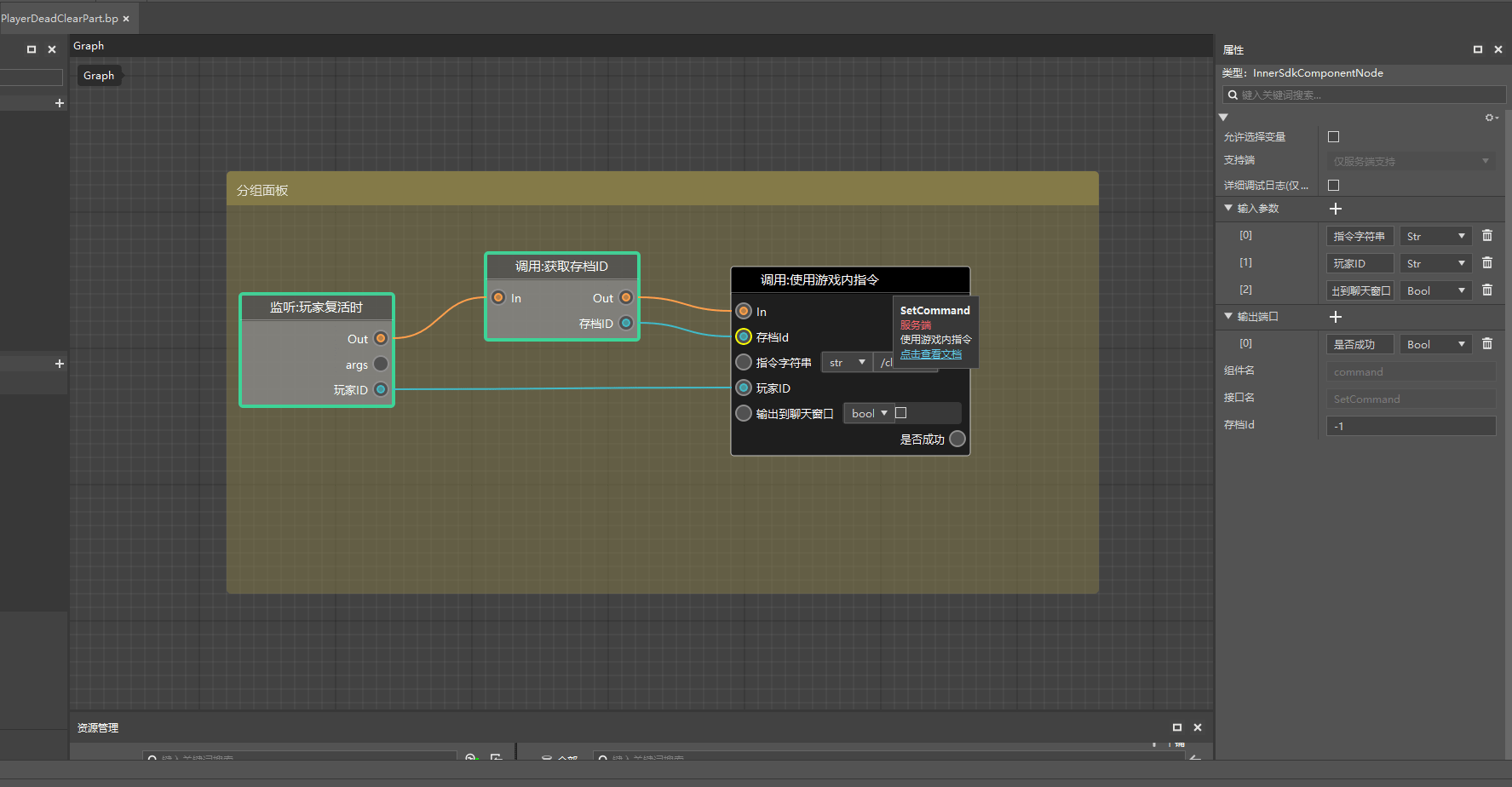Select 指令字符串 input port on command node

pos(744,362)
